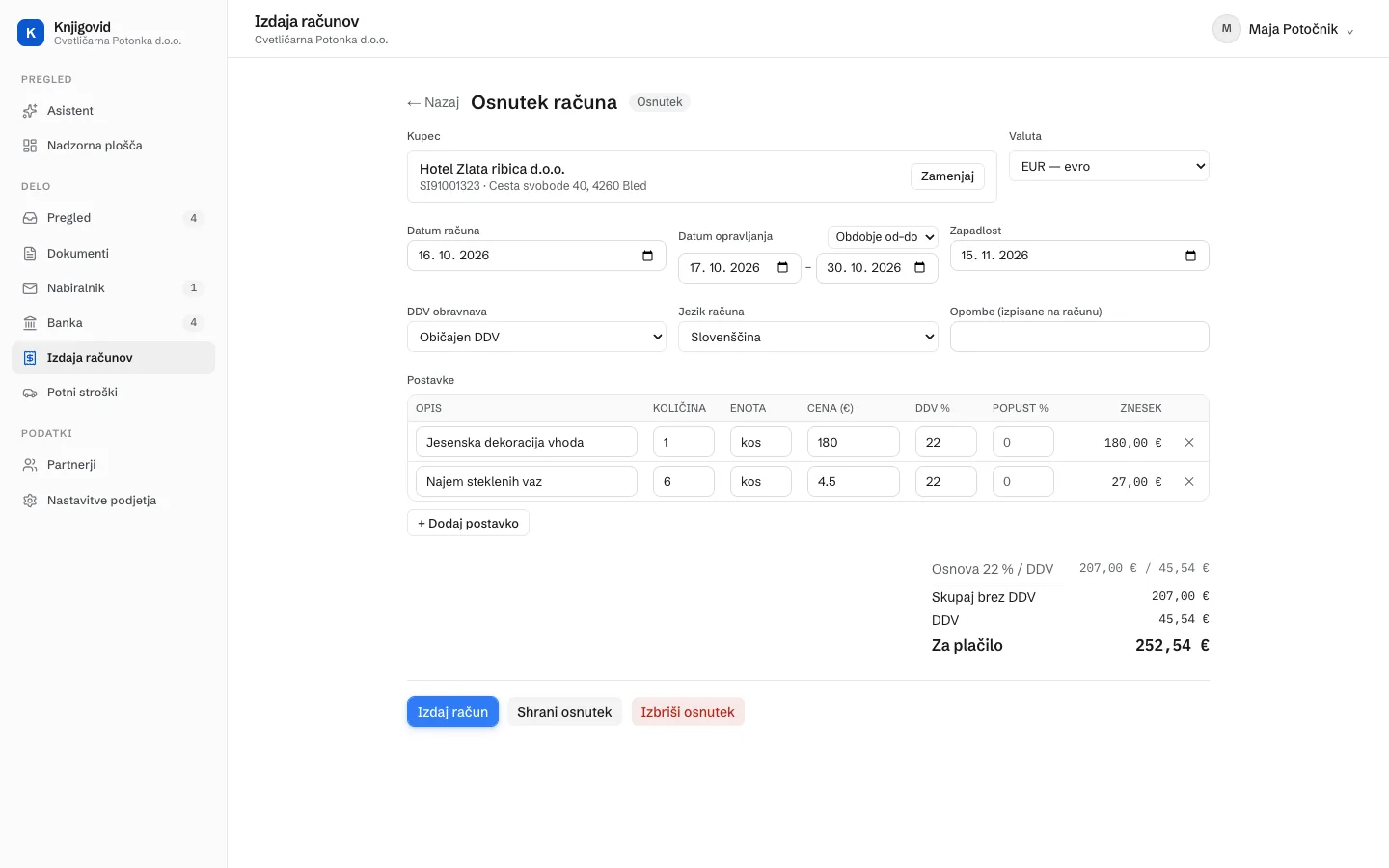Click the Knjigovid K logo
The width and height of the screenshot is (1389, 868).
31,33
